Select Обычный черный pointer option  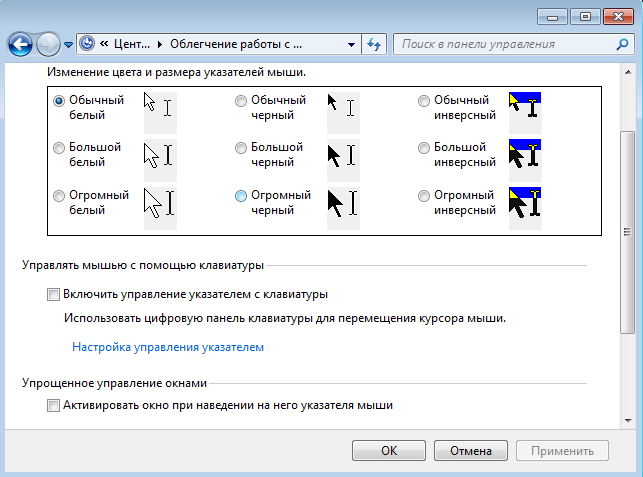pos(241,100)
